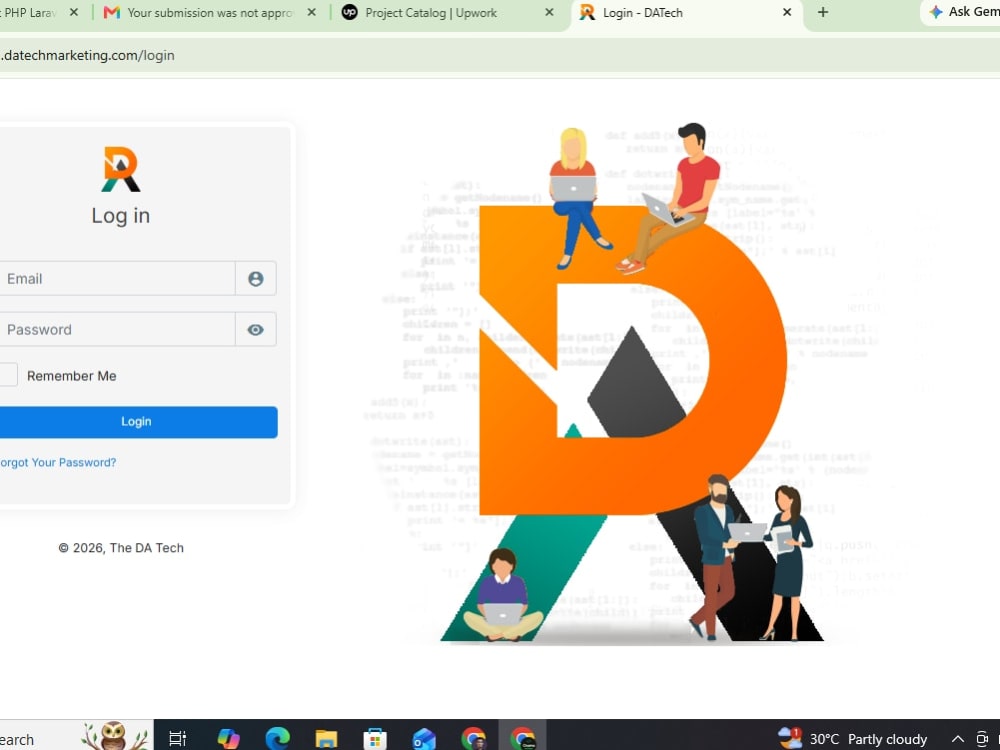Screen dimensions: 1000x750
Task: Click the Remember Me label
Action: coord(71,376)
